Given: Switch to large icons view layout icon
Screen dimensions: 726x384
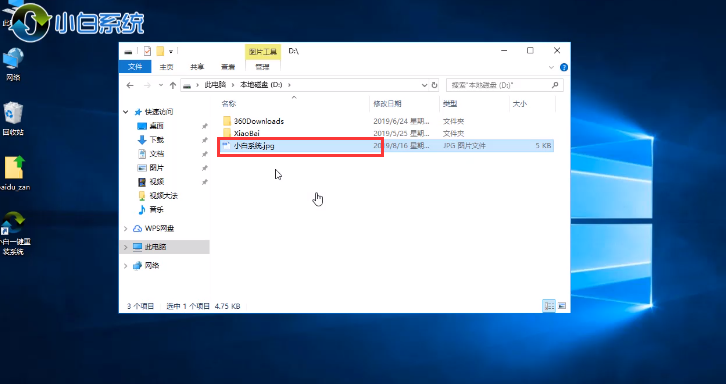Looking at the screenshot, I should tap(562, 306).
